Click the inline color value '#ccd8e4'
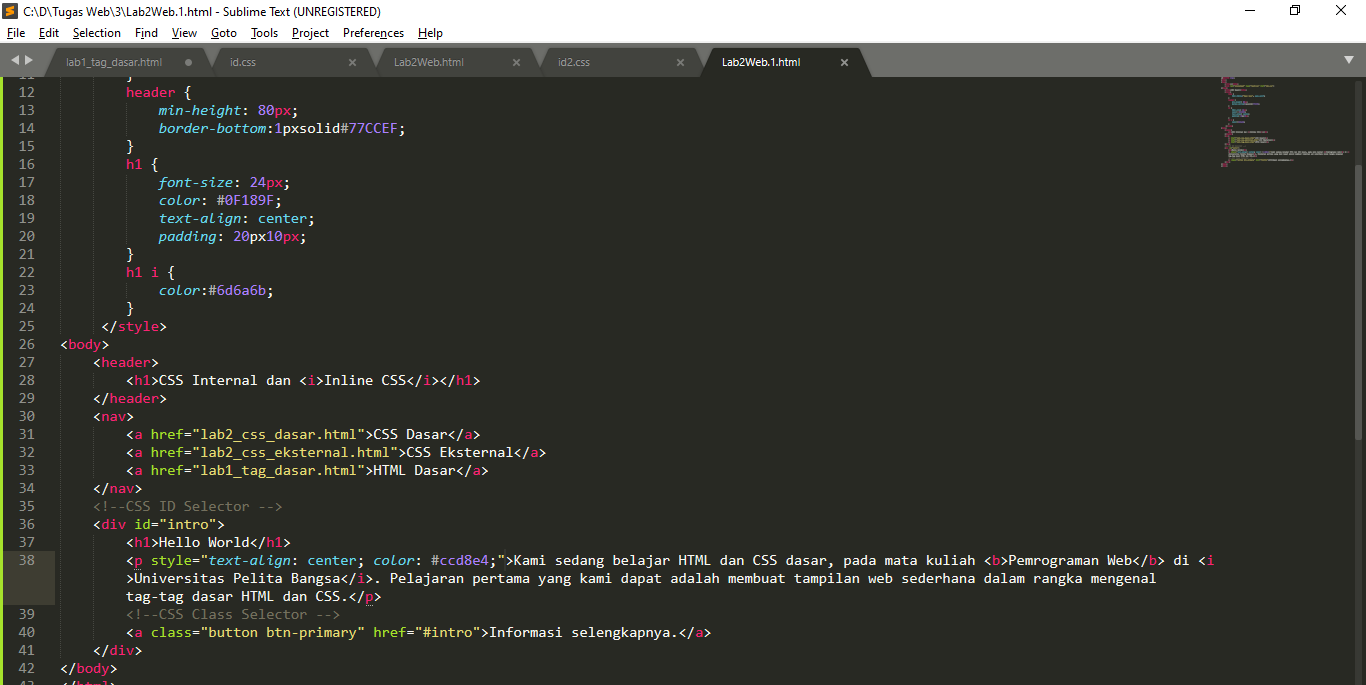1366x685 pixels. pos(459,560)
